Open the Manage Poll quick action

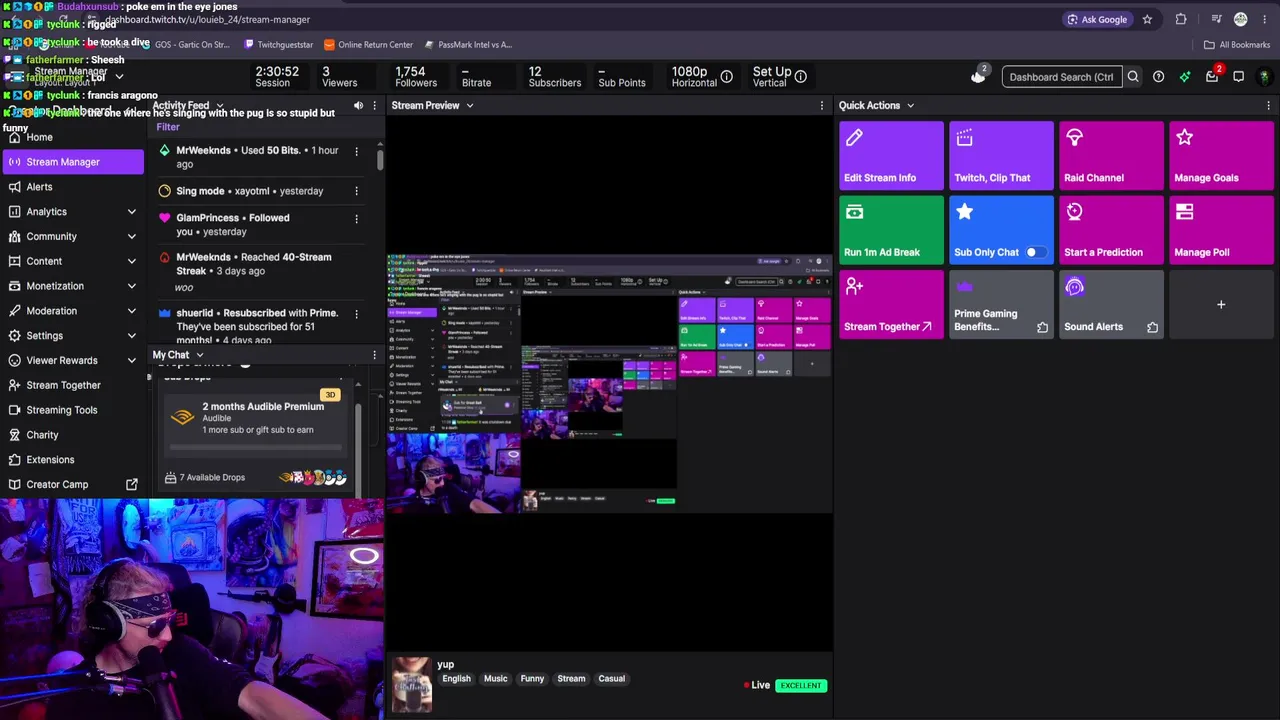(x=1221, y=230)
